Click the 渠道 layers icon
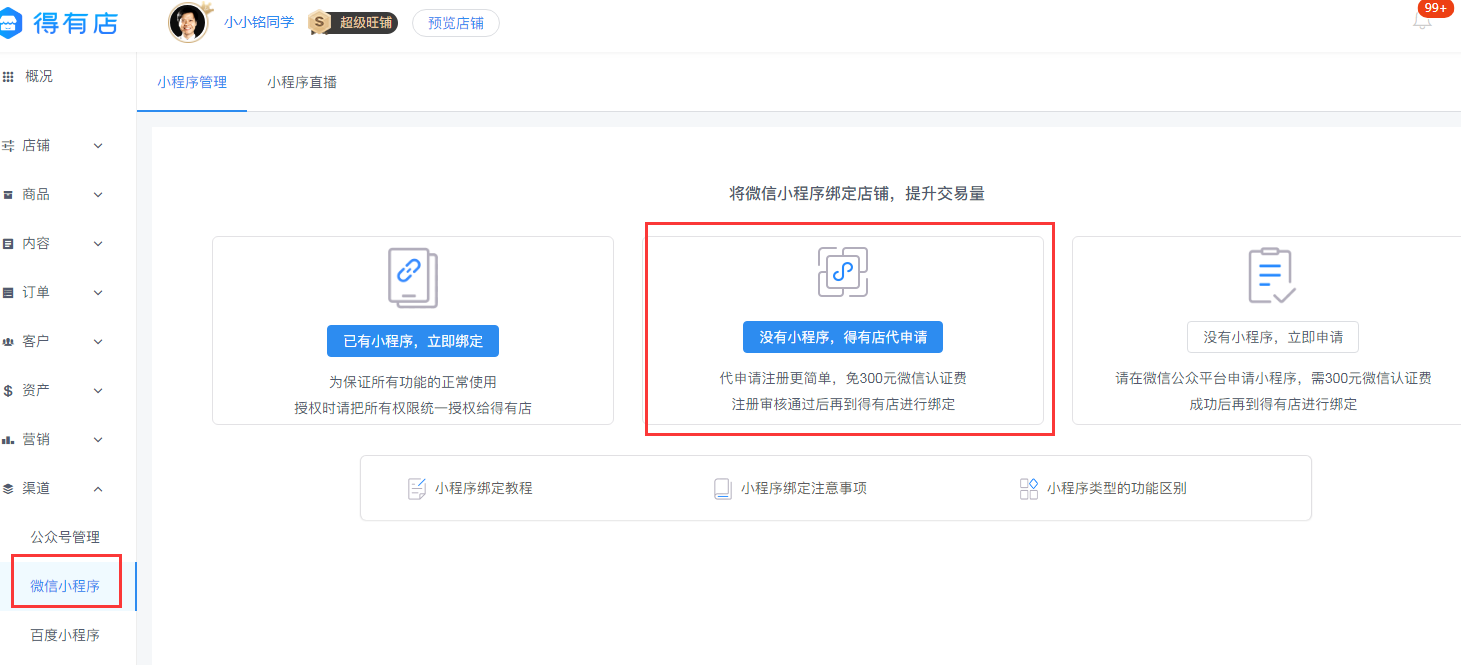 (8, 489)
